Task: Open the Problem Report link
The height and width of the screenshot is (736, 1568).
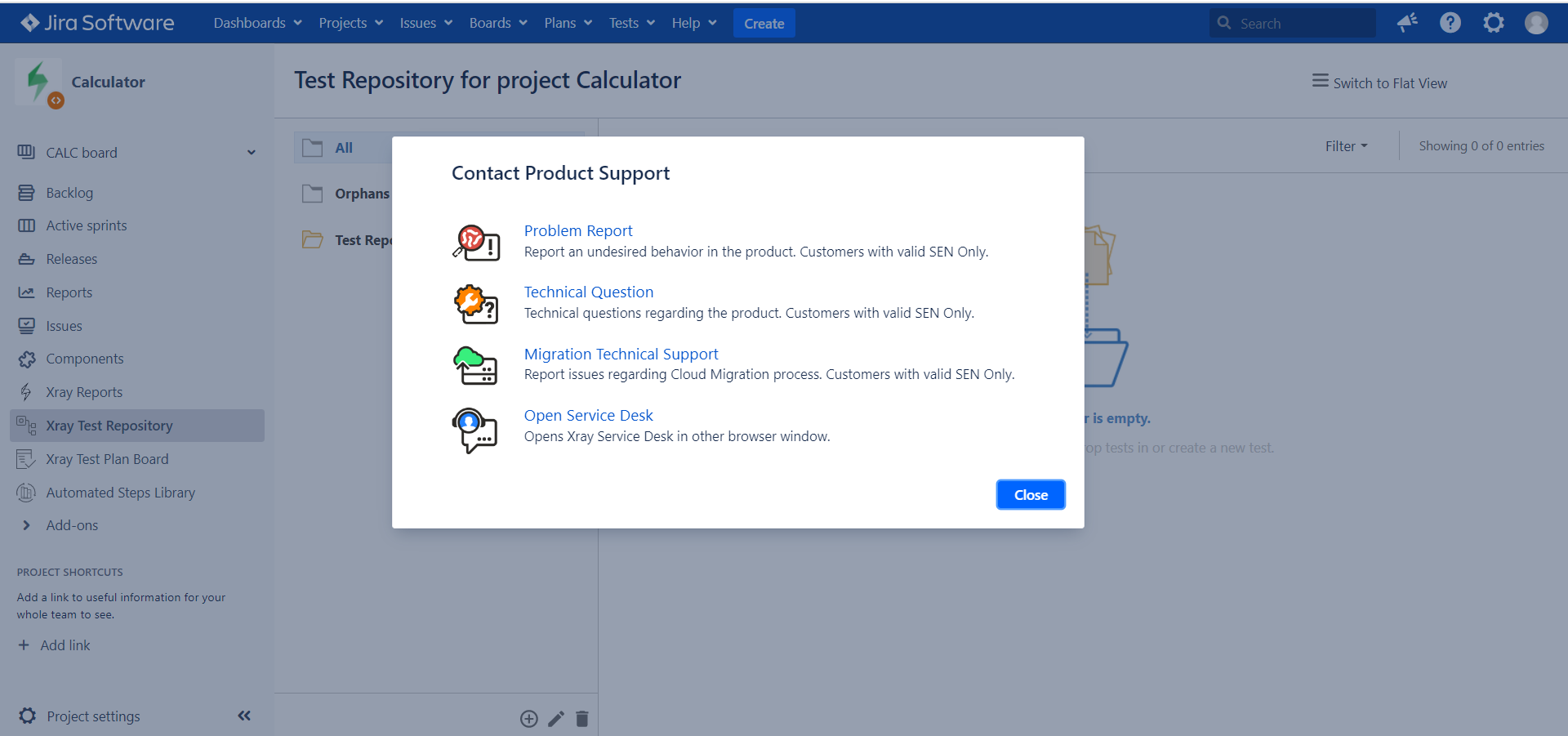Action: point(578,231)
